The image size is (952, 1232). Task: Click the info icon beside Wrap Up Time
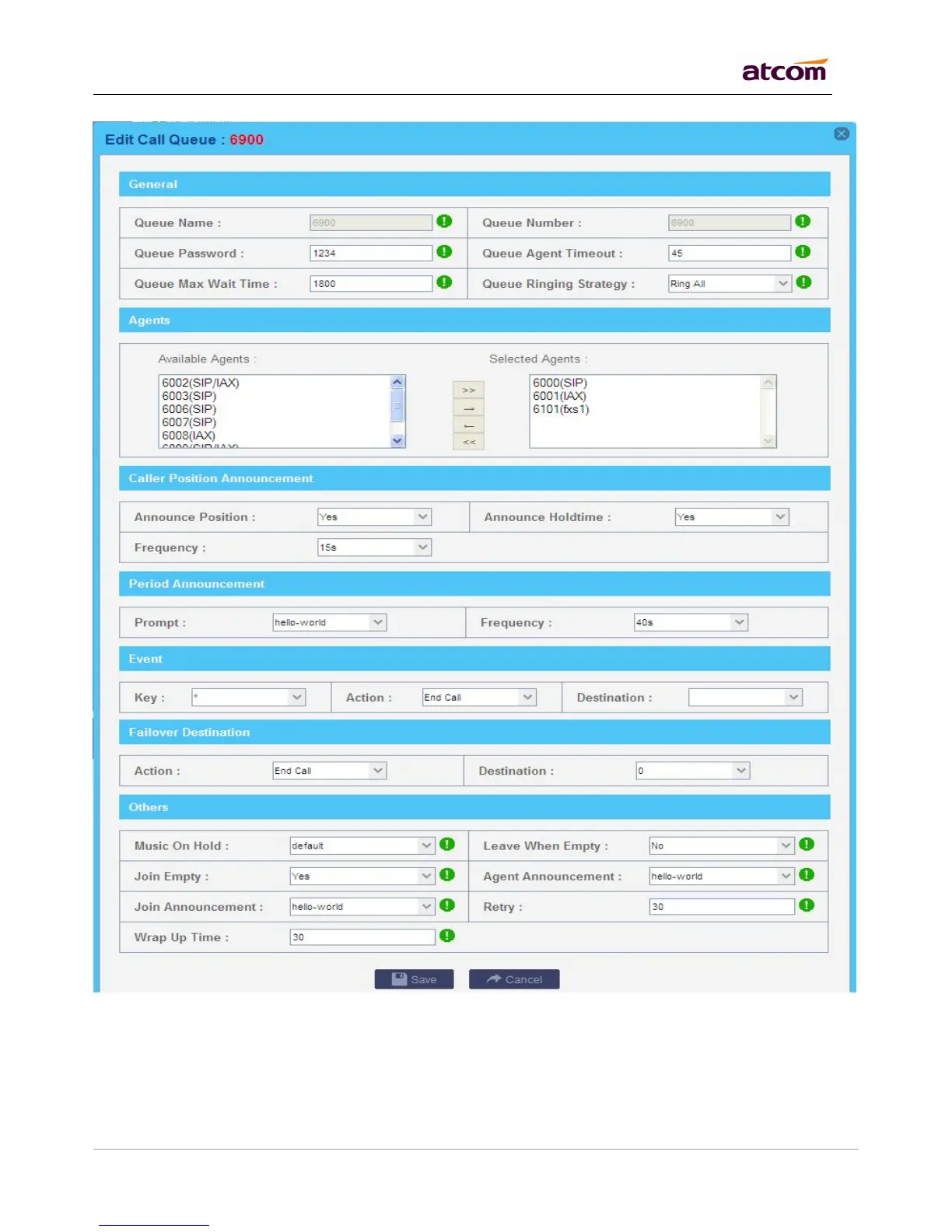click(x=447, y=936)
